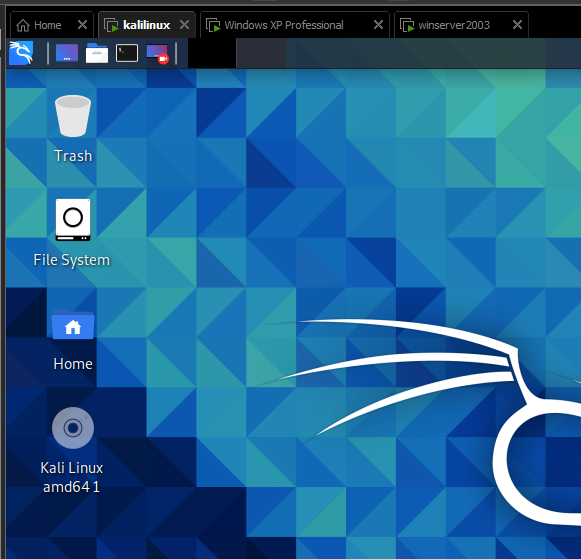The height and width of the screenshot is (559, 581).
Task: Close the Home tab
Action: (82, 25)
